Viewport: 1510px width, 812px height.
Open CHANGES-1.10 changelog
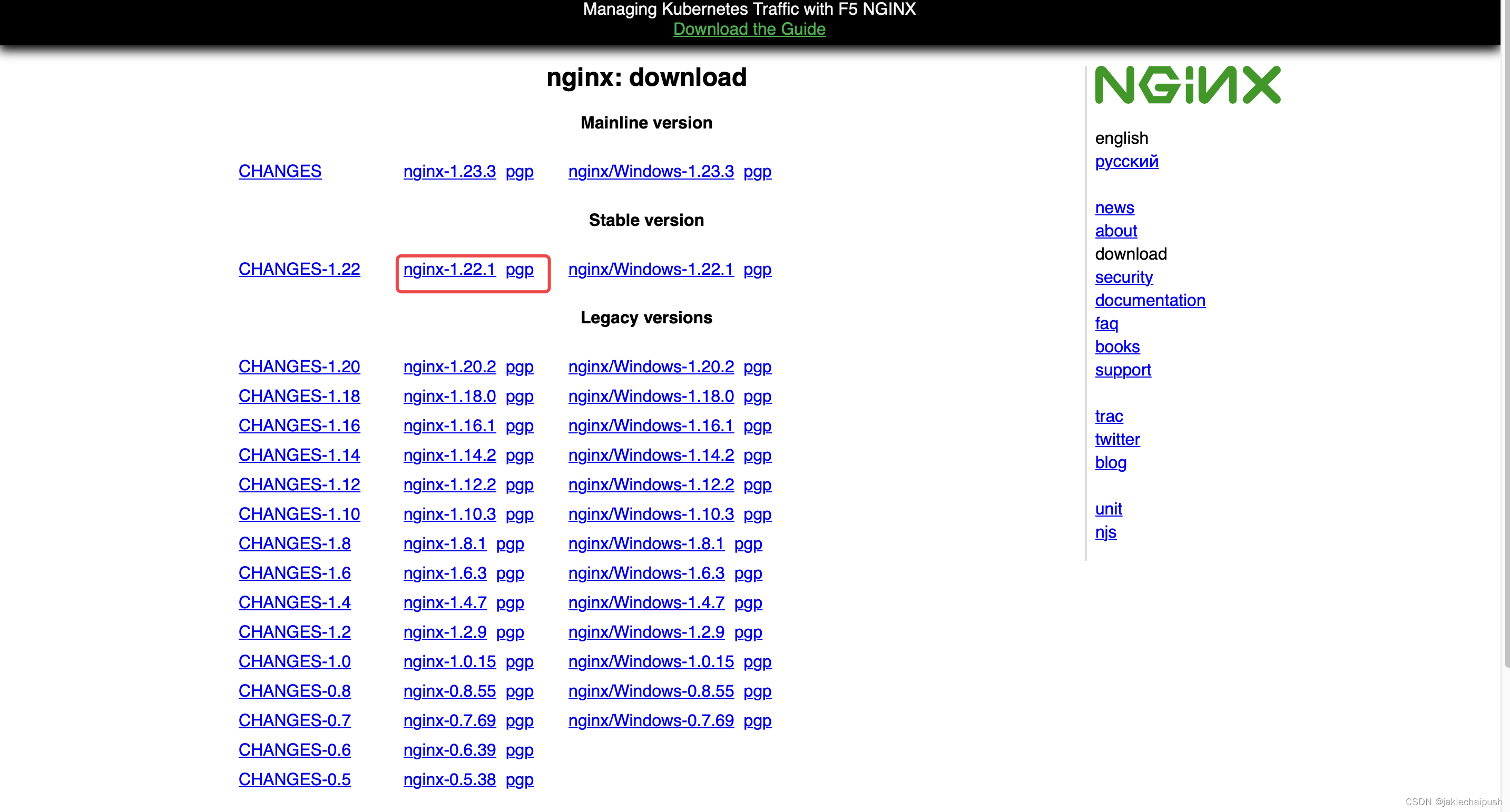point(299,514)
